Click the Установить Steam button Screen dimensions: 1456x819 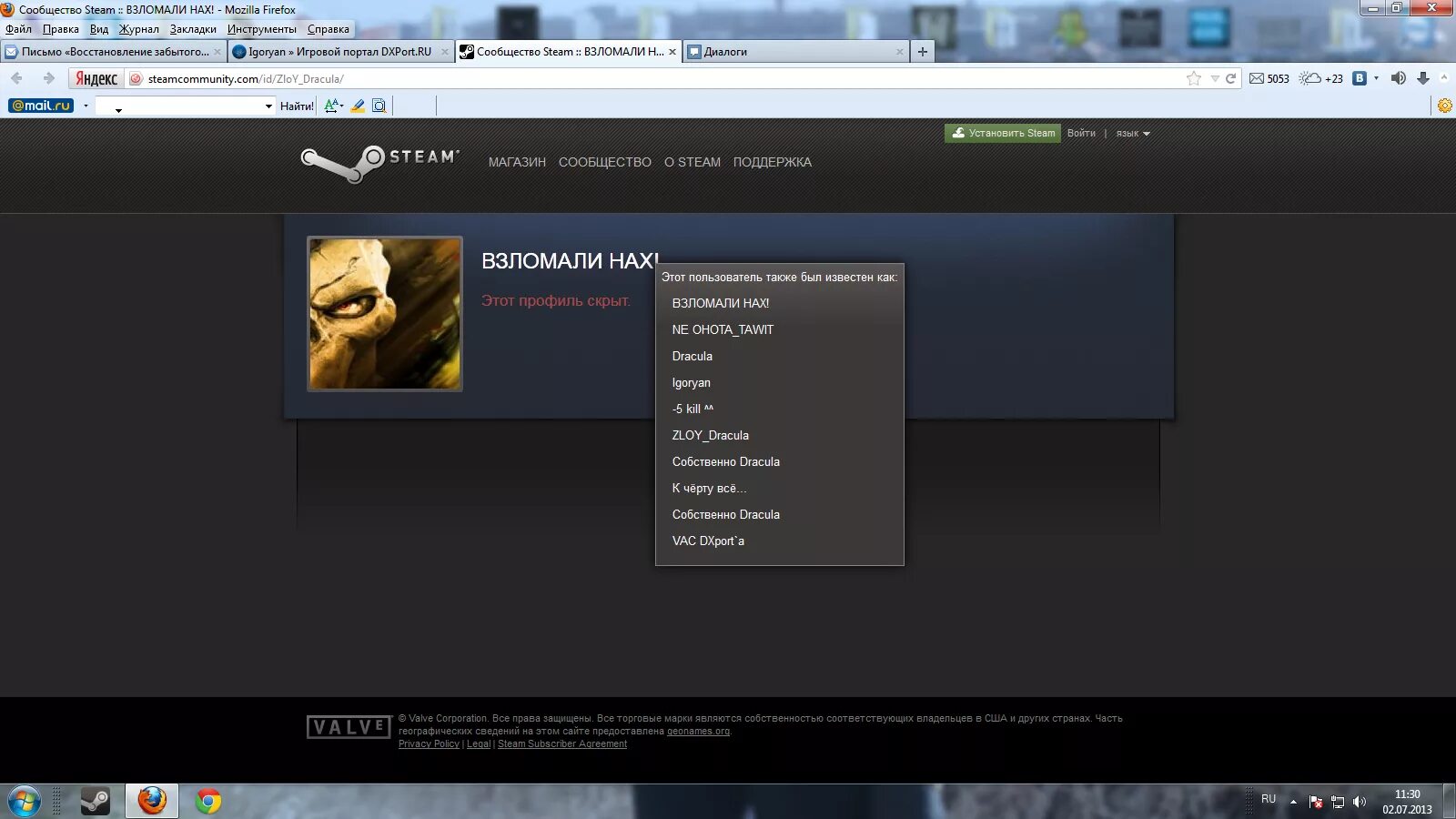coord(1003,133)
